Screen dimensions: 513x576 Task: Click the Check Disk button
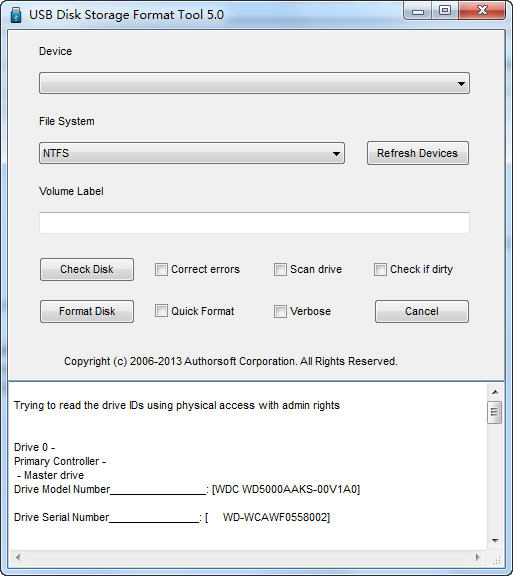coord(87,269)
